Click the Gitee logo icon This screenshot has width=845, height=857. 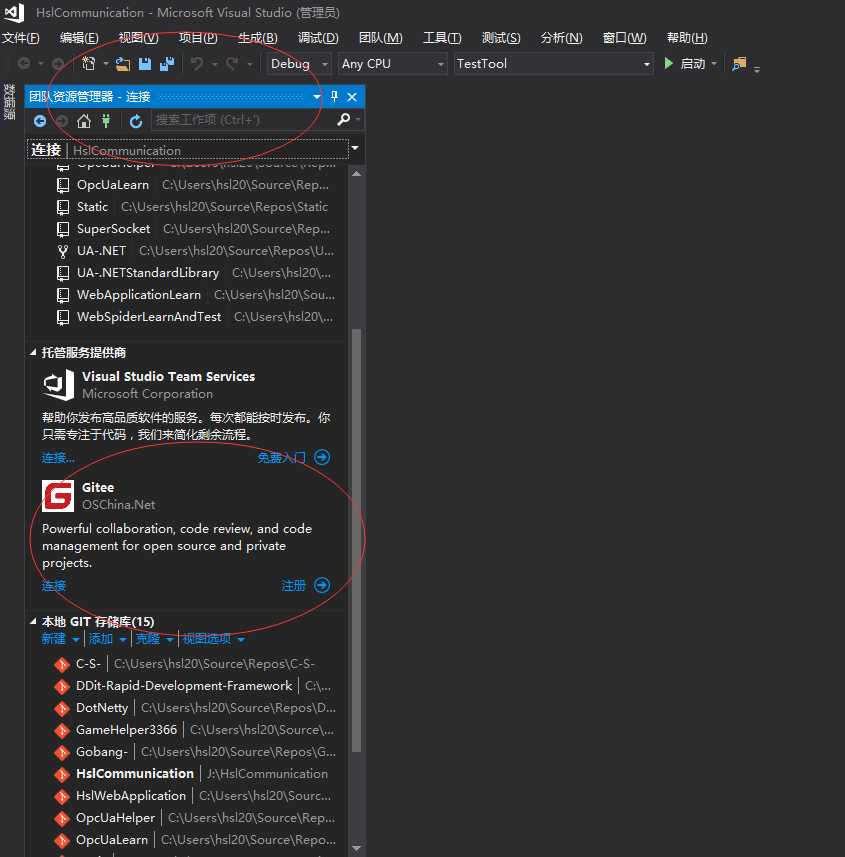pyautogui.click(x=58, y=496)
